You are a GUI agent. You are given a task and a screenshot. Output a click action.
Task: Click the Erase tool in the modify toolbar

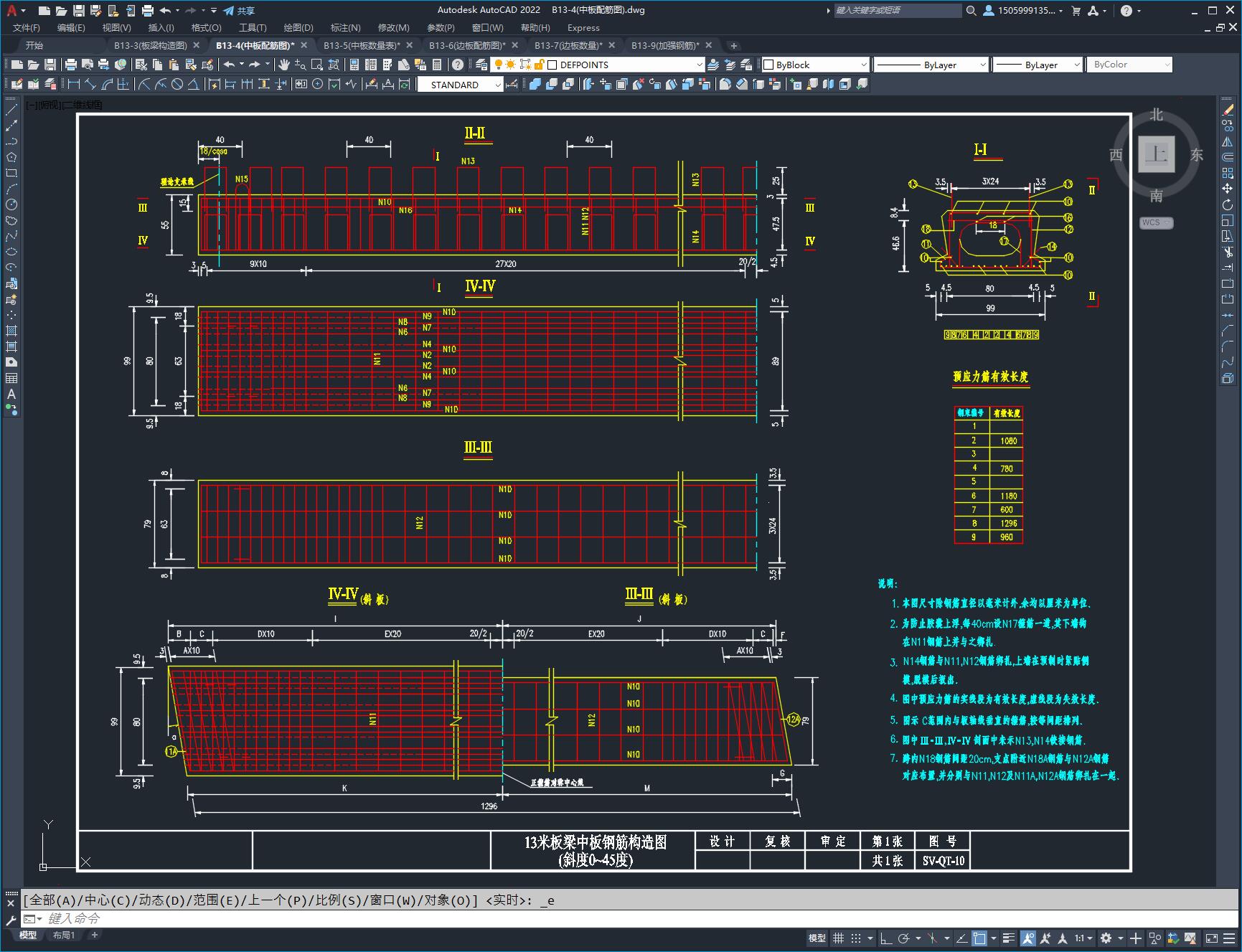pos(1228,110)
